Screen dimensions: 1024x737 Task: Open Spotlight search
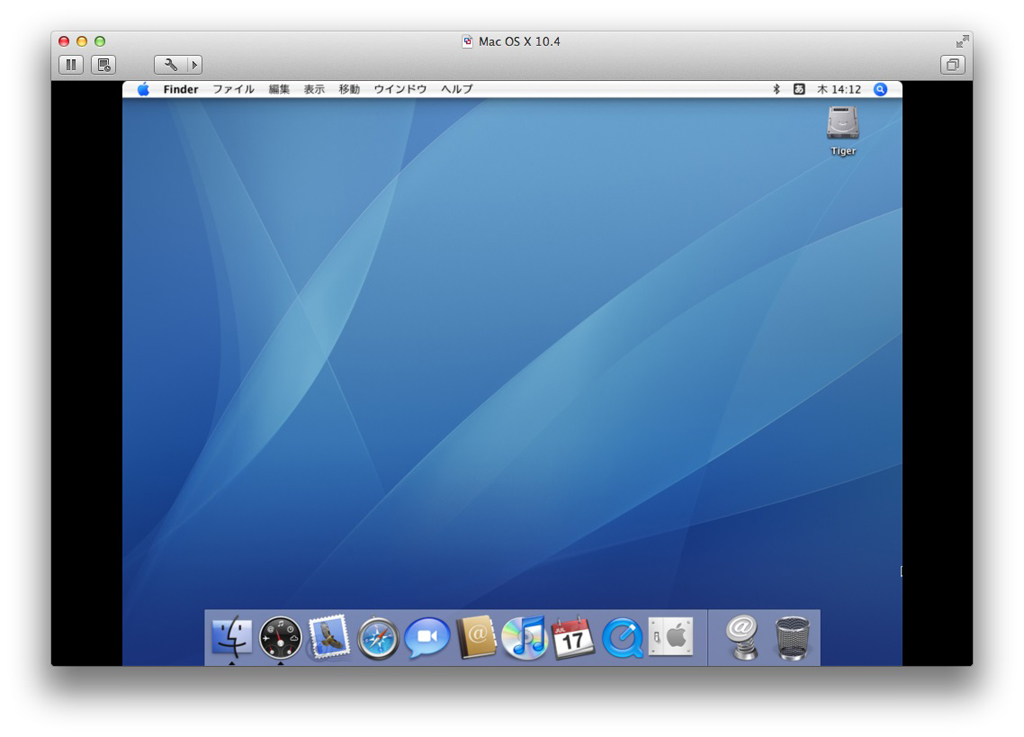click(x=880, y=89)
